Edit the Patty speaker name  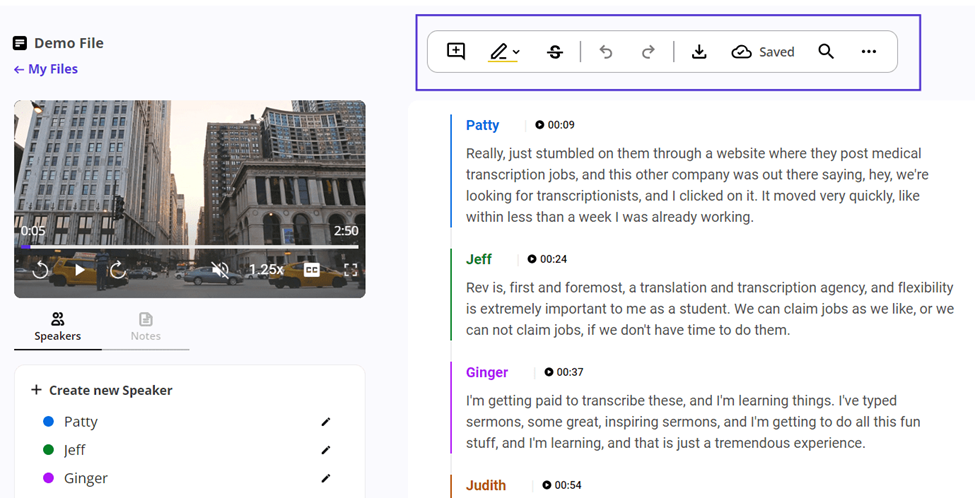pos(326,422)
